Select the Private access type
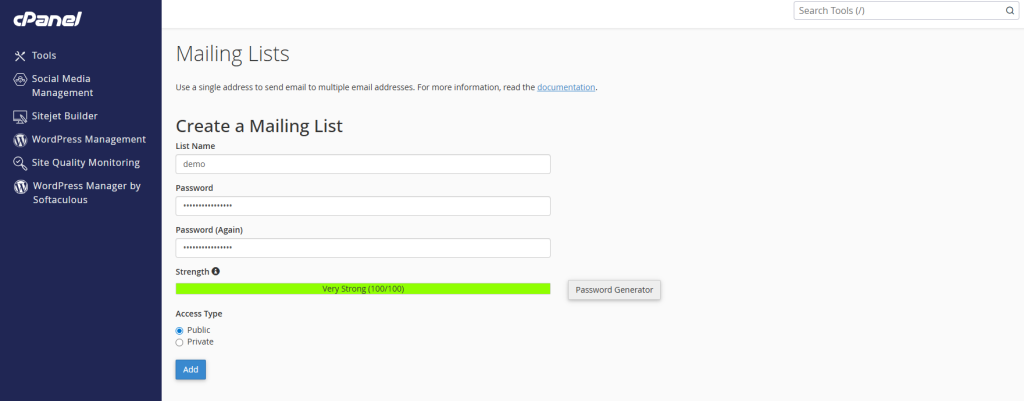Viewport: 1024px width, 401px height. pos(180,342)
